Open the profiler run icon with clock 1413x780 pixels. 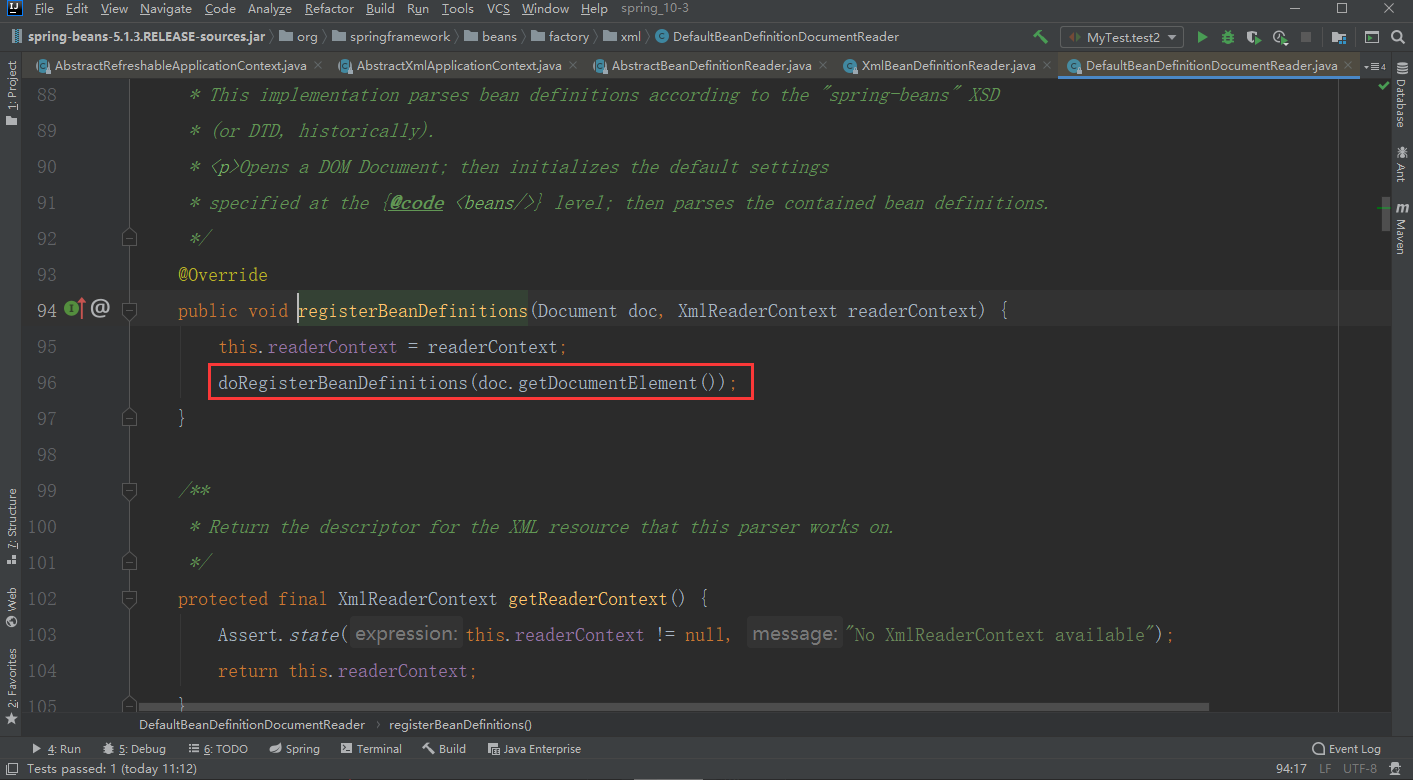point(1280,37)
